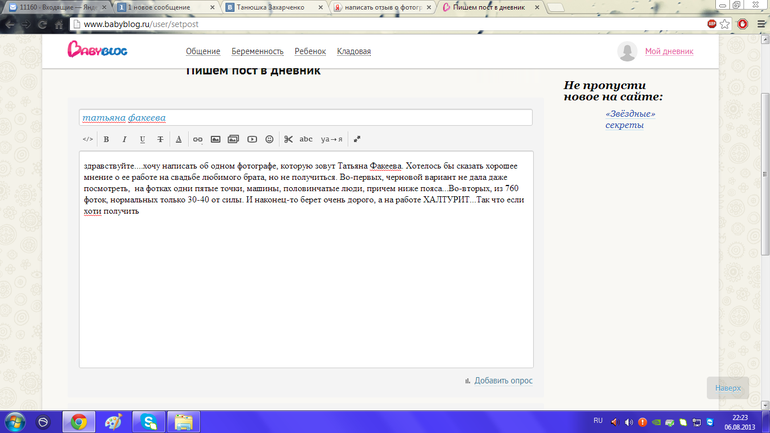Insert a photo gallery icon
770x433 pixels.
click(x=233, y=139)
